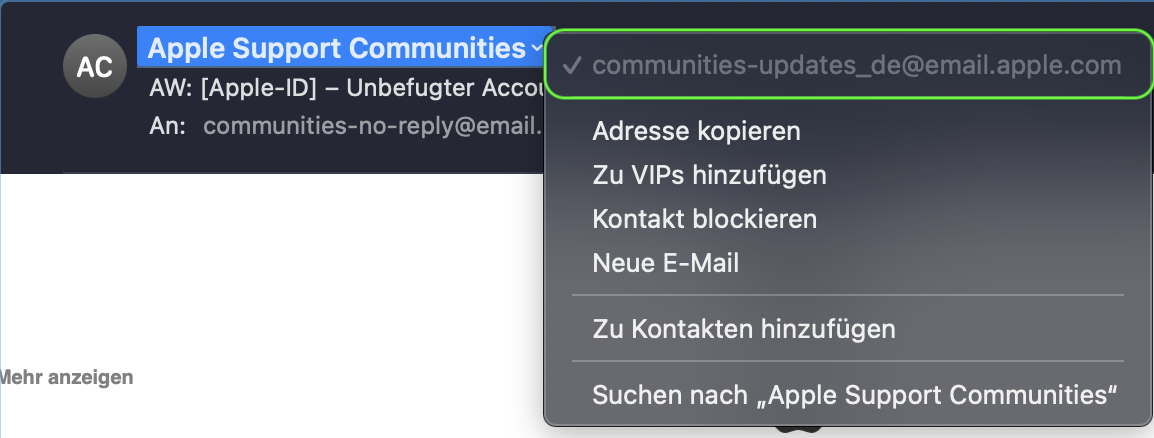Pick "Kontakt blockieren" in the context menu
Viewport: 1154px width, 438px height.
pyautogui.click(x=704, y=219)
